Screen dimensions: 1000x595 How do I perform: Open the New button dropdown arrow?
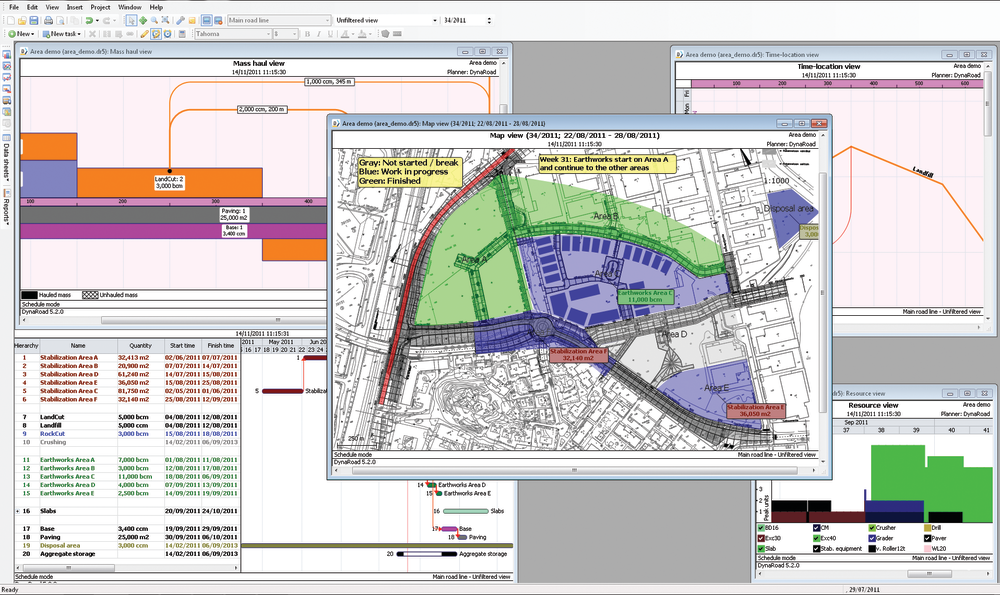(x=32, y=34)
